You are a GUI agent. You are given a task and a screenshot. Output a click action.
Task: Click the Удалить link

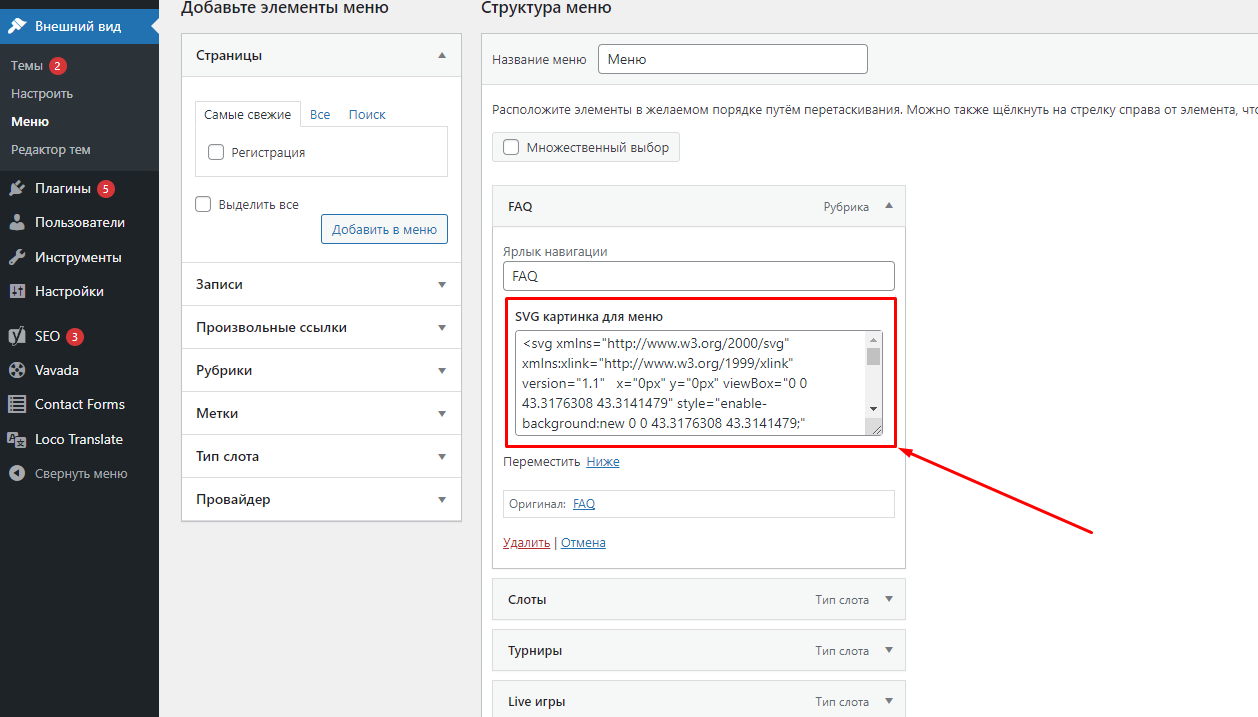click(x=526, y=543)
